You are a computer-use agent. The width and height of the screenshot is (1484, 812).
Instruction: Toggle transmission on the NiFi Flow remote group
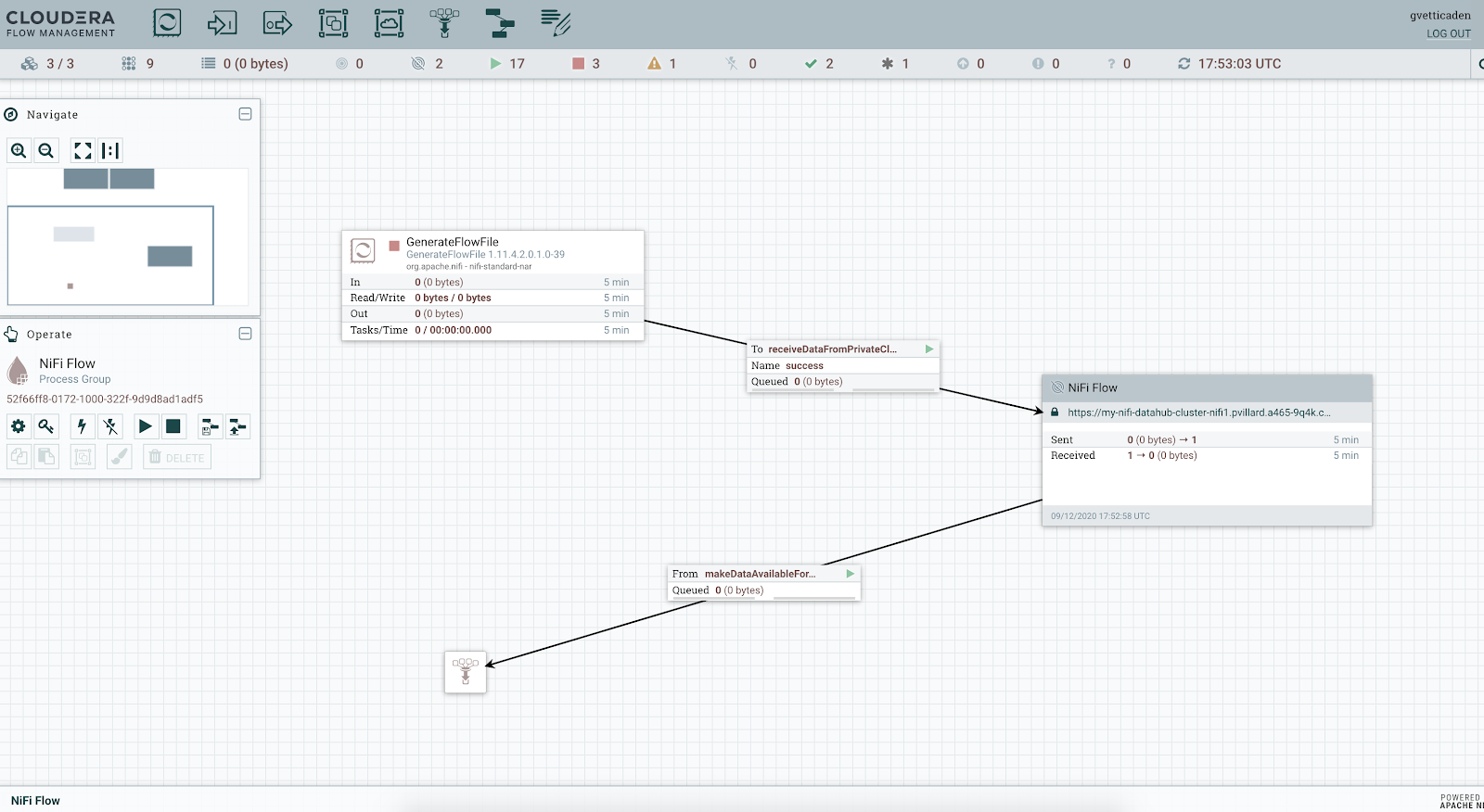1057,387
